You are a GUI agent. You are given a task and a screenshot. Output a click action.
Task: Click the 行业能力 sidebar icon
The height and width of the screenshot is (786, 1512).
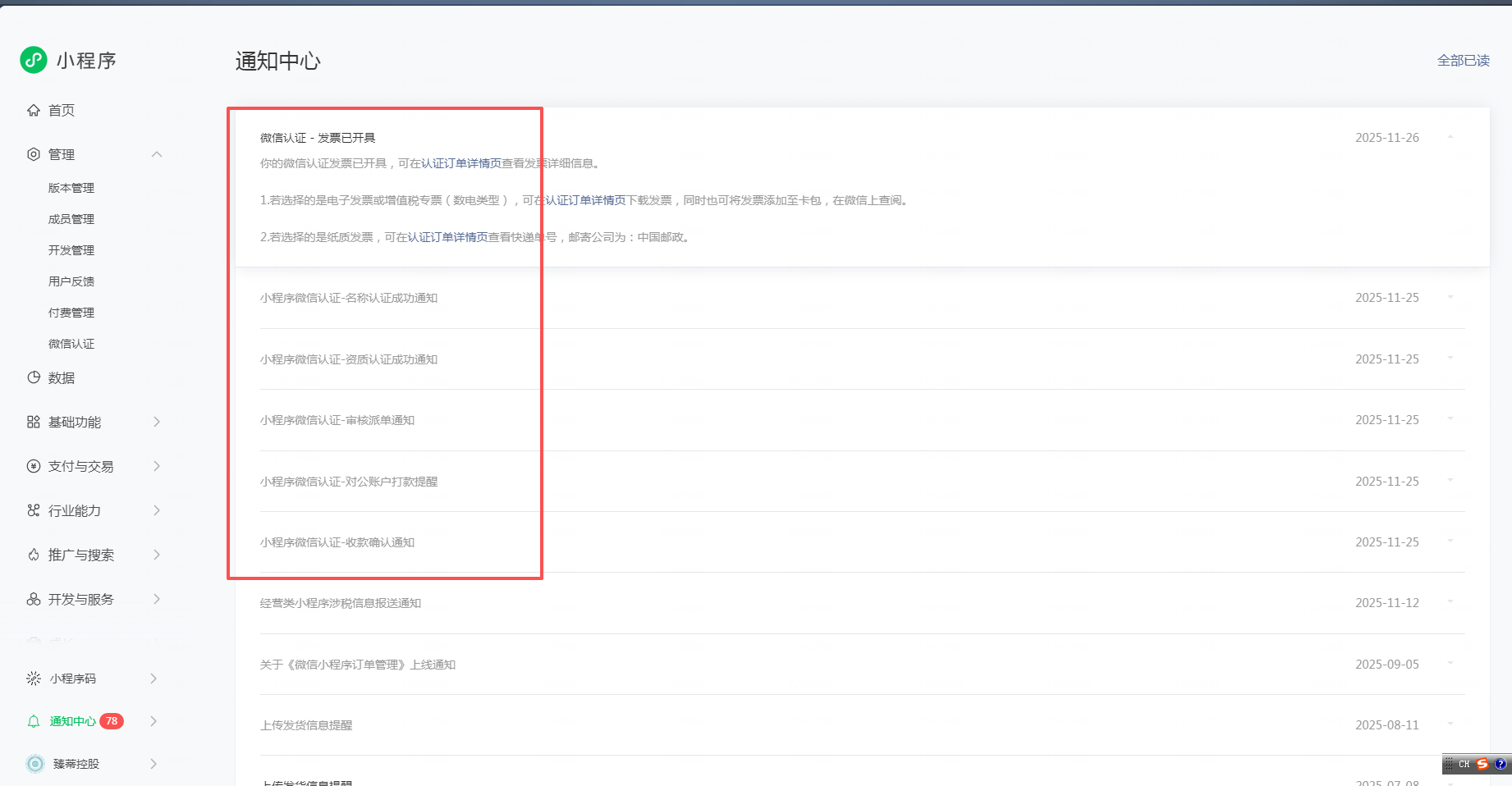34,510
